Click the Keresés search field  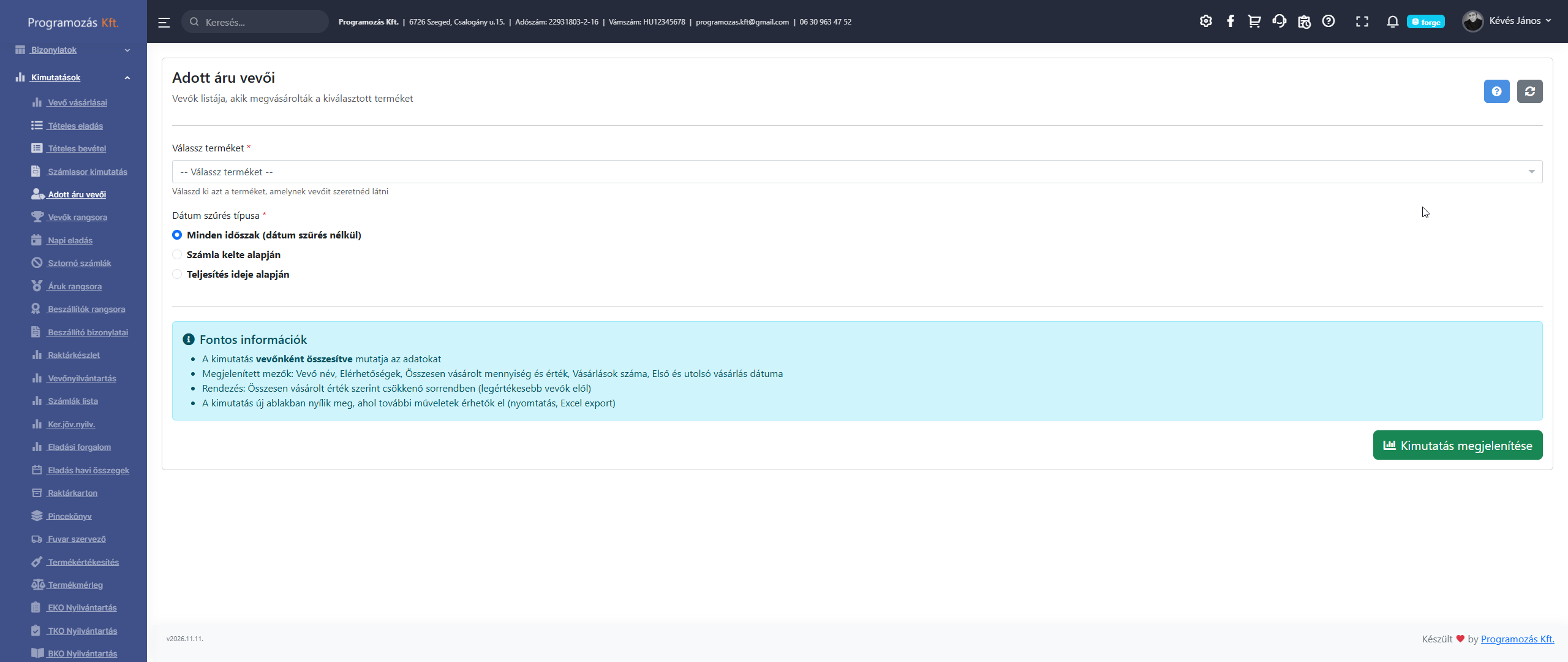tap(260, 22)
